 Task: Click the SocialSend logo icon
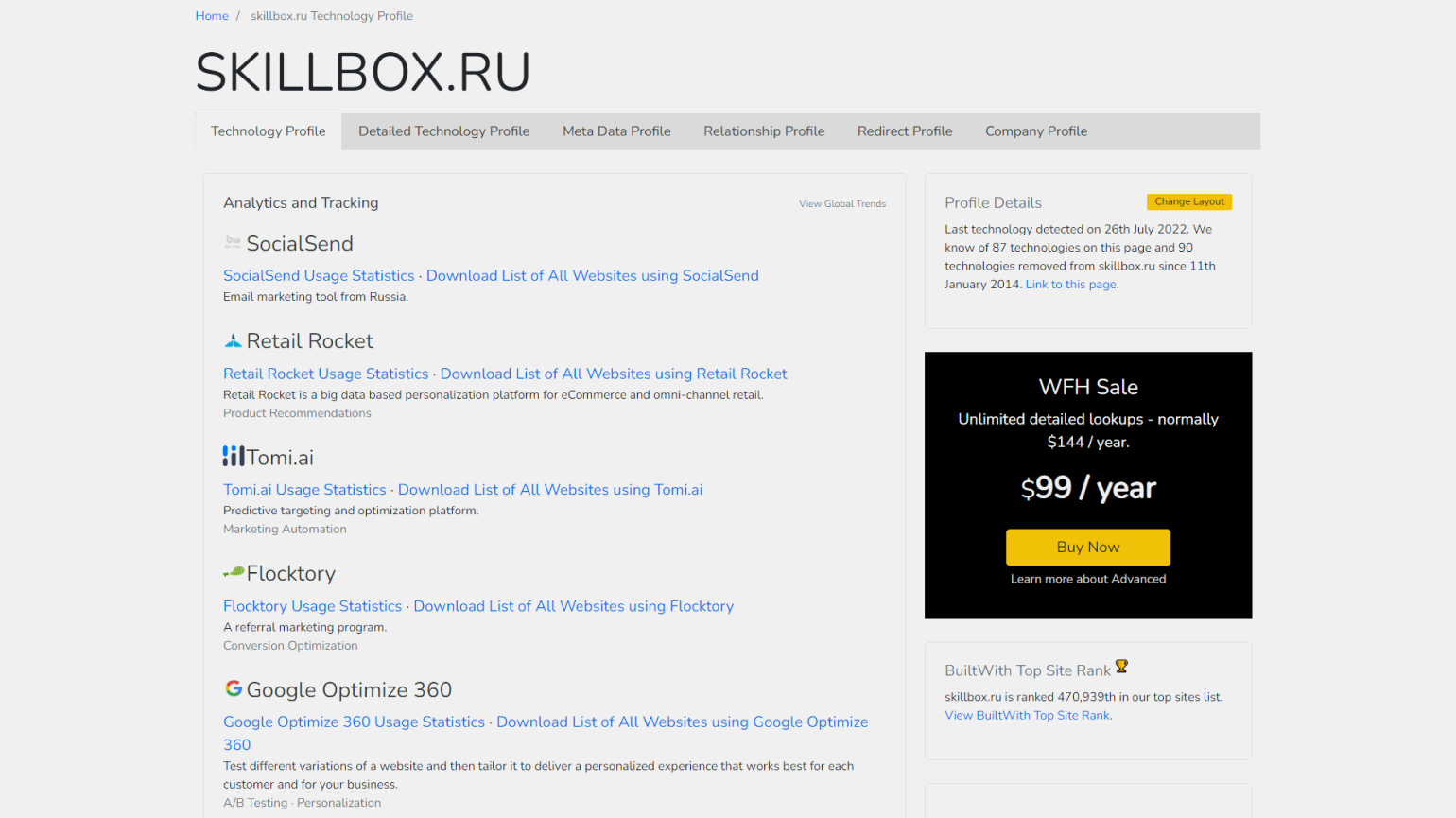tap(233, 242)
